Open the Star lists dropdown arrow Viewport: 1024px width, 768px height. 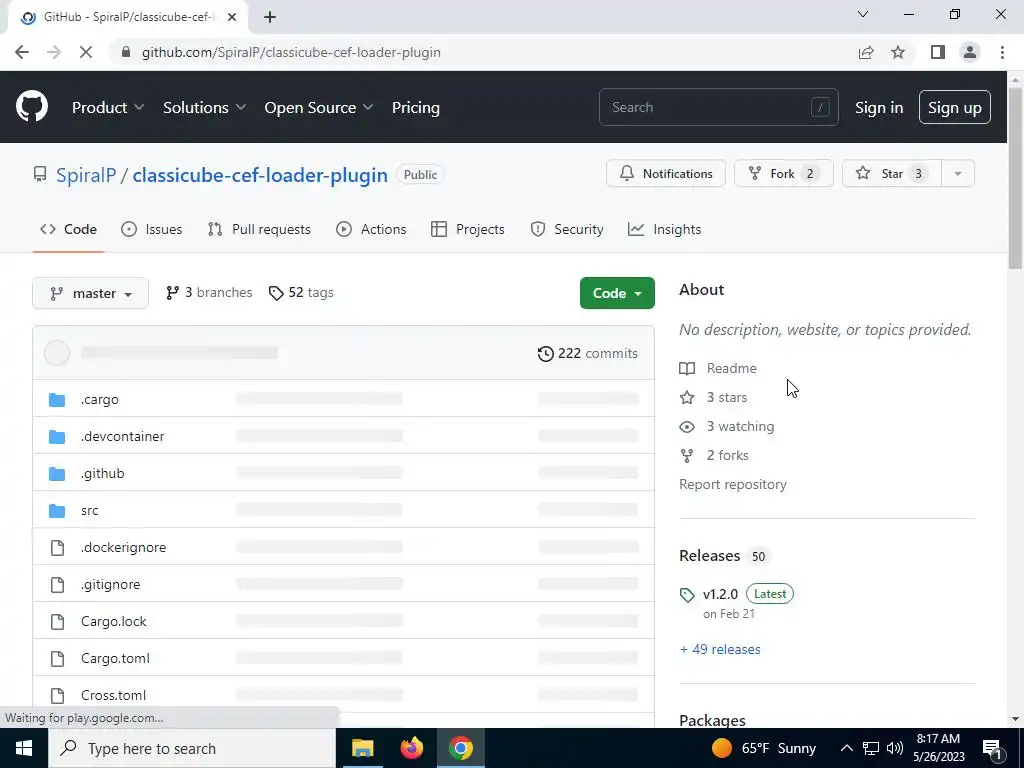tap(958, 174)
